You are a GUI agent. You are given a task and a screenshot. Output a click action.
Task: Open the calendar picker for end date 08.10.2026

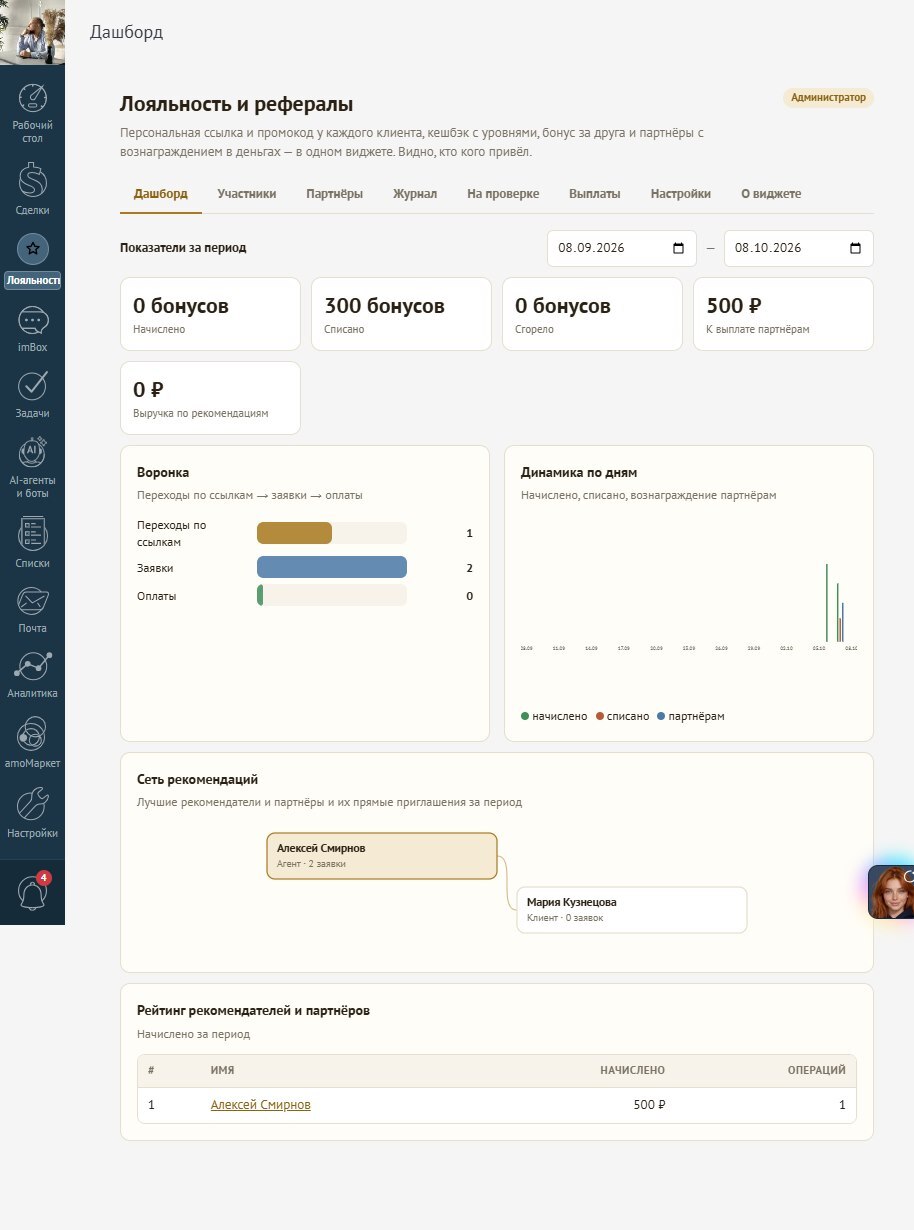[x=855, y=249]
